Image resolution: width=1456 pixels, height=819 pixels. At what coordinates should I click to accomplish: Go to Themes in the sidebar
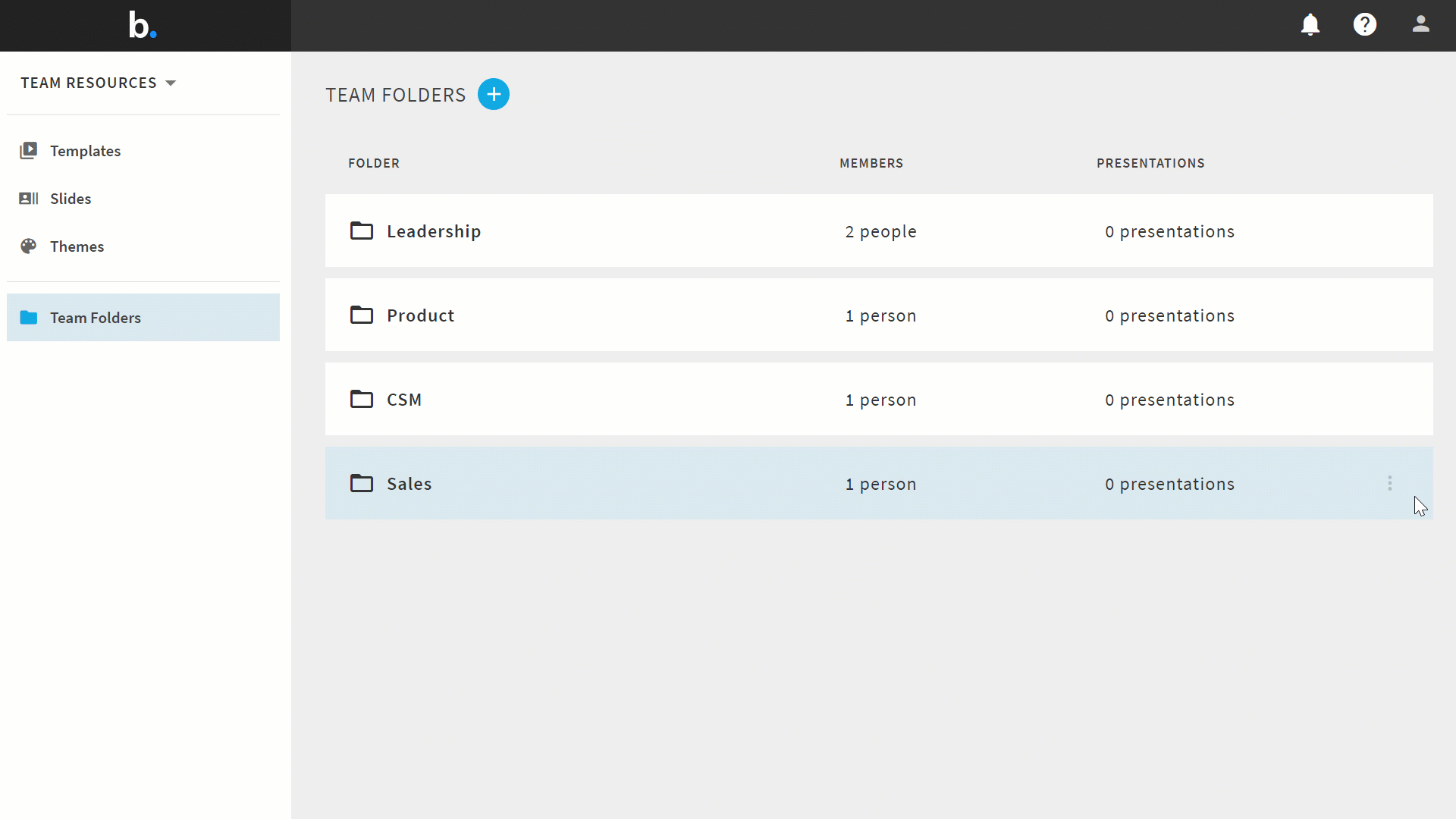pos(77,246)
